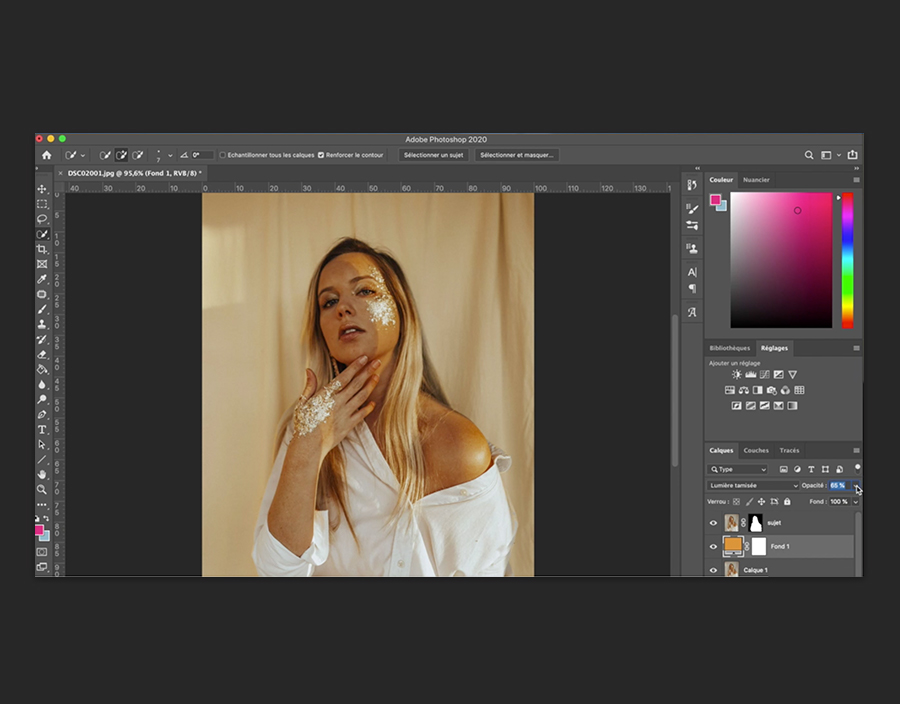Open Opacité slider dropdown arrow

[x=856, y=485]
